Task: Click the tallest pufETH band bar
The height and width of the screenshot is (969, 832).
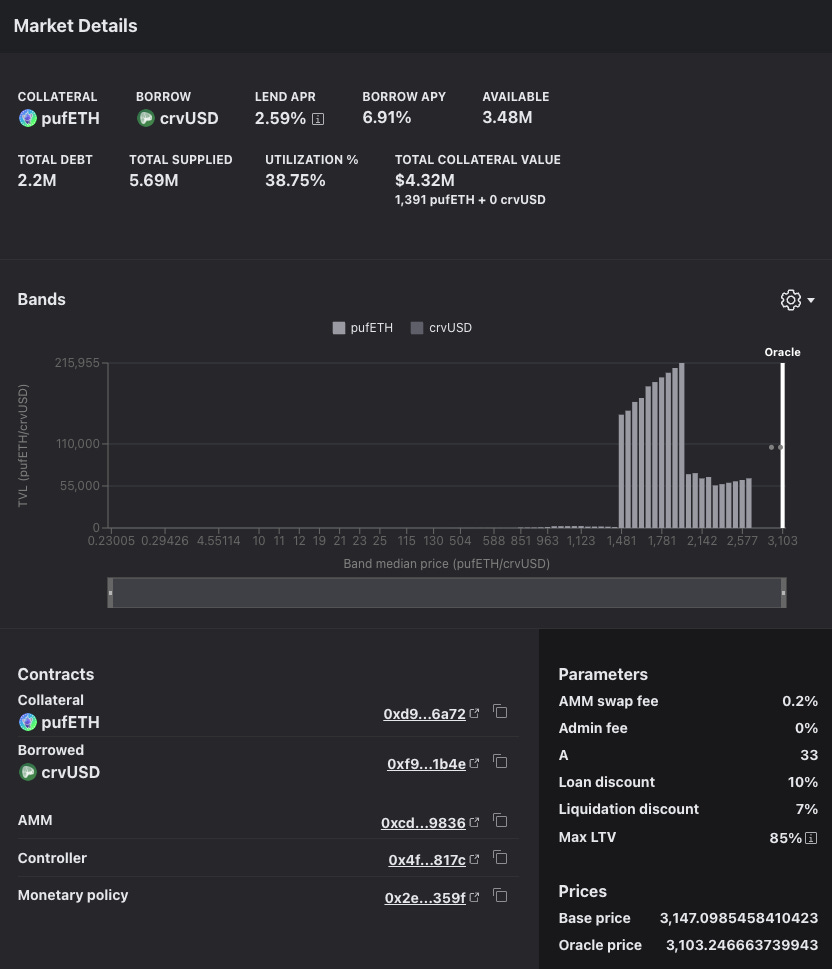Action: point(682,445)
